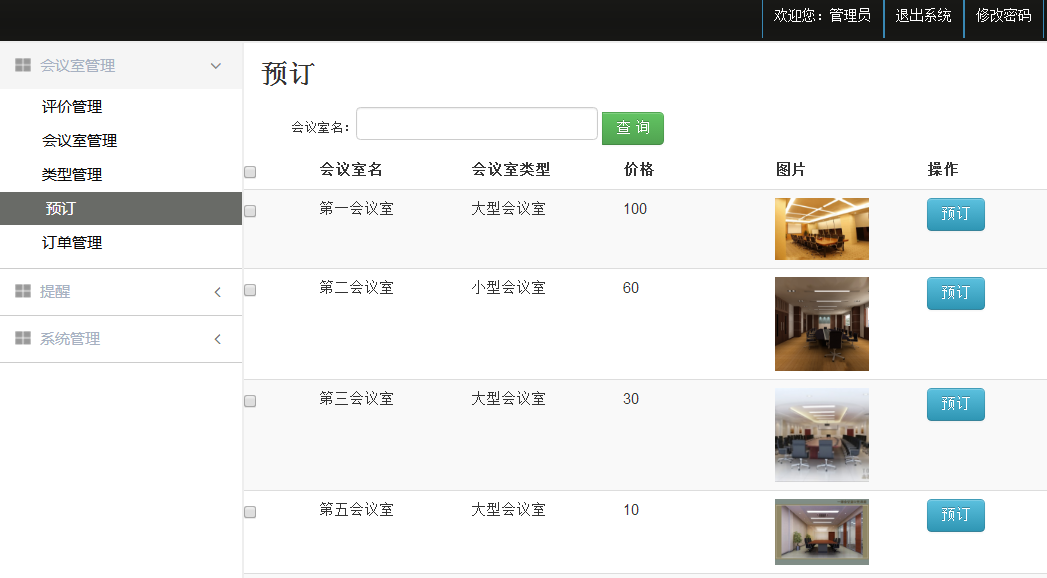Expand the 系统管理 section chevron
1047x578 pixels.
pos(218,339)
